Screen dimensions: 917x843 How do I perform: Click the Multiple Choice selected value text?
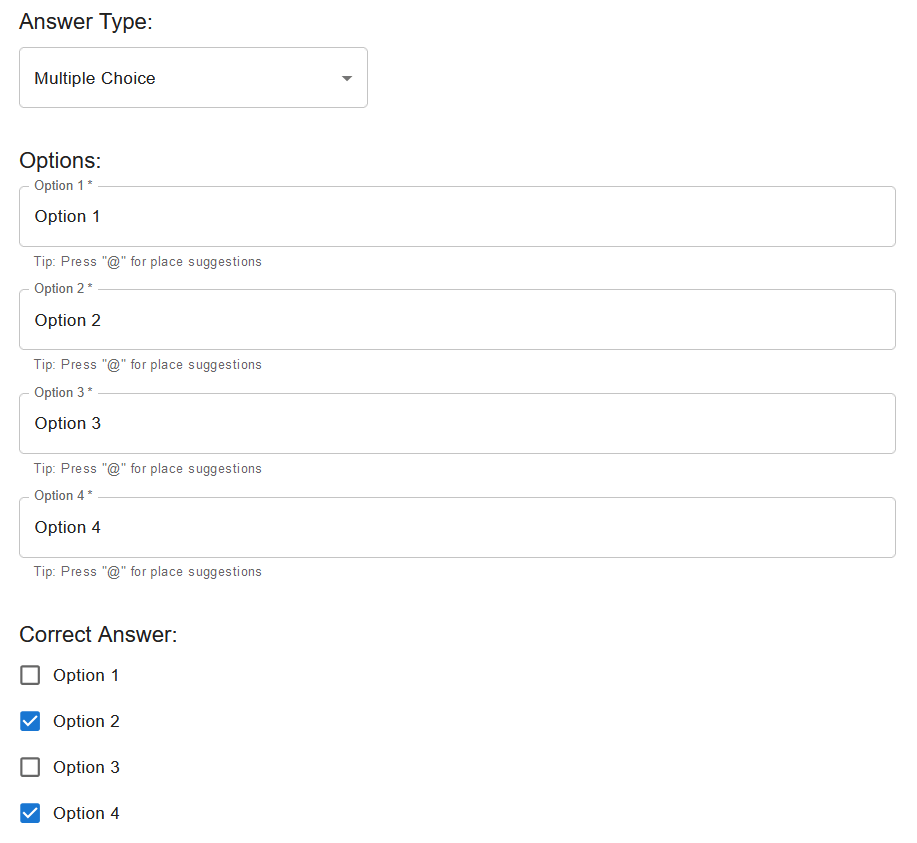point(95,78)
